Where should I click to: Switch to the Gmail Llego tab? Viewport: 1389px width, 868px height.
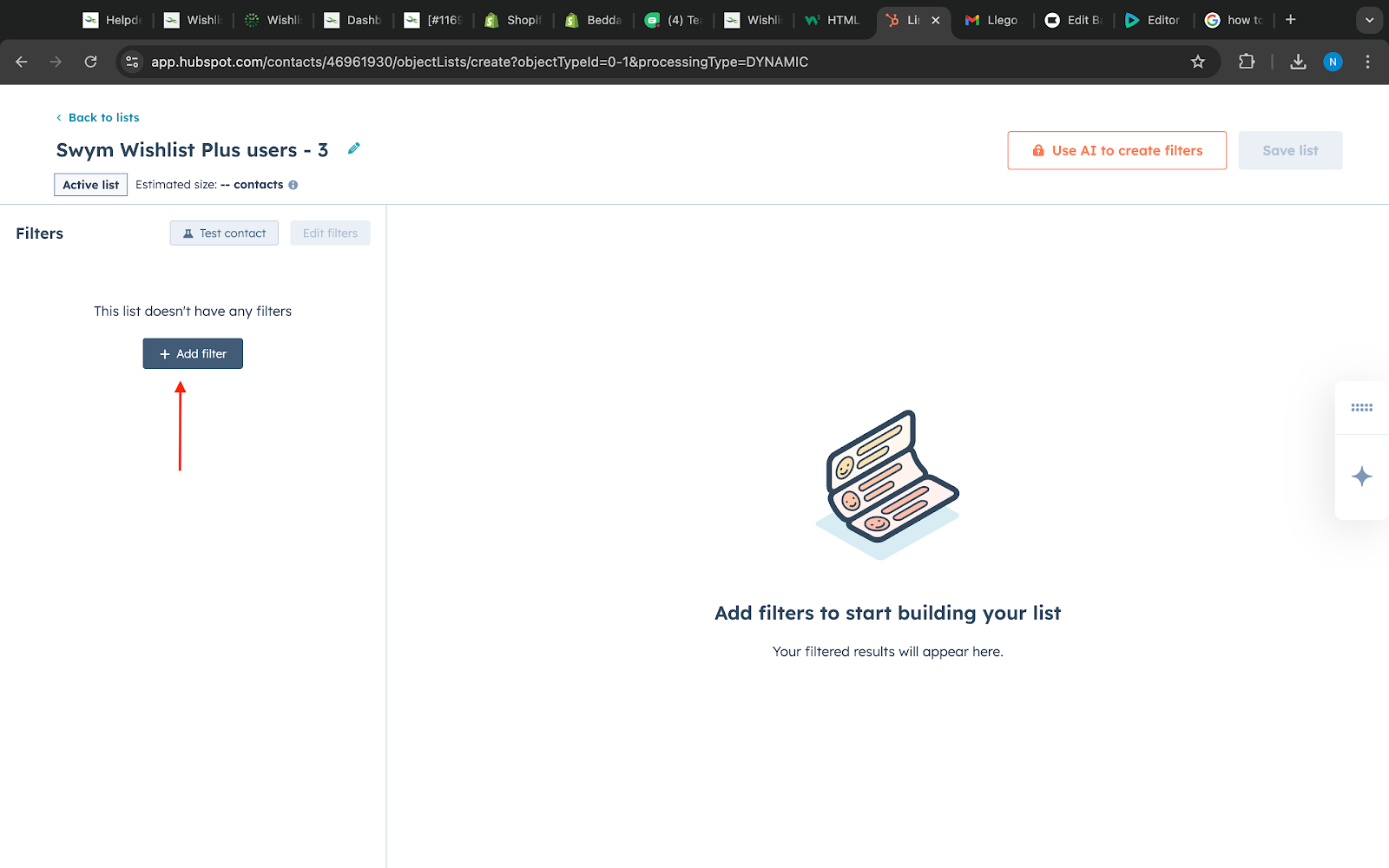click(x=993, y=20)
